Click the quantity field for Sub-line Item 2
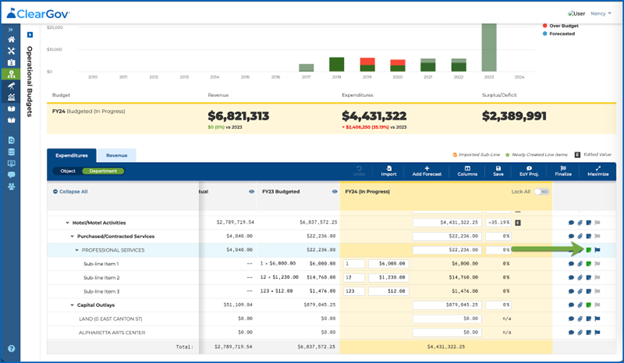The image size is (624, 363). tap(354, 277)
